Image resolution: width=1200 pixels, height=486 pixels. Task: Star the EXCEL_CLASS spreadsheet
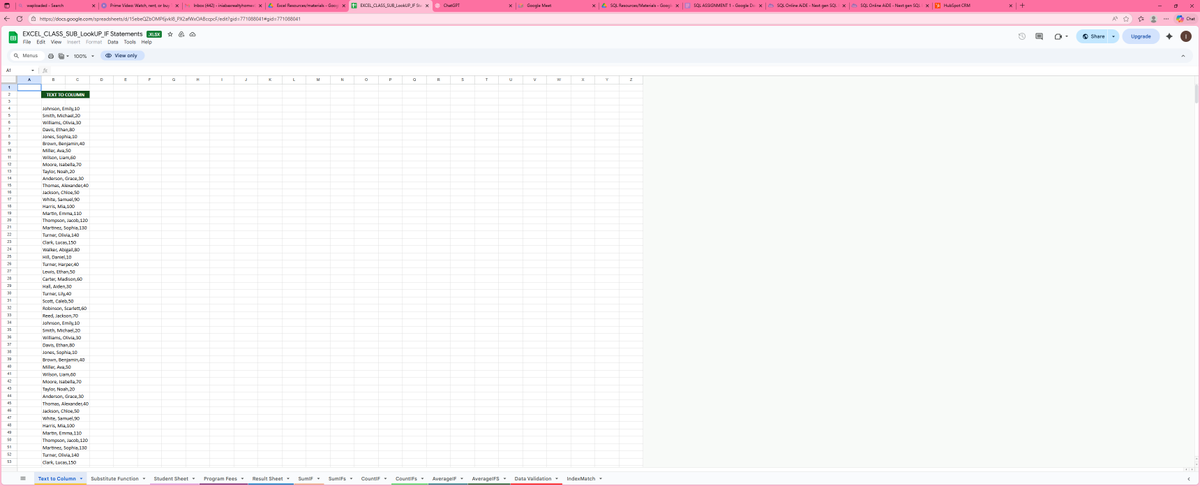point(170,34)
